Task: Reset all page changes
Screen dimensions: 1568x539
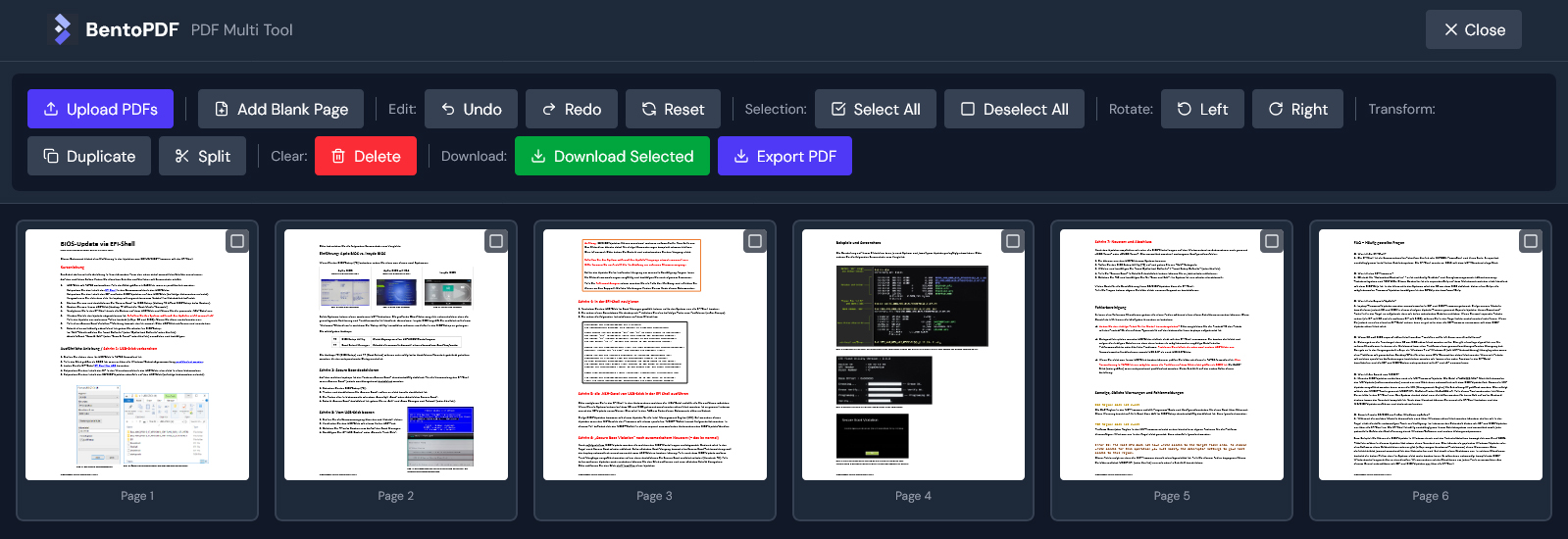Action: pyautogui.click(x=673, y=109)
